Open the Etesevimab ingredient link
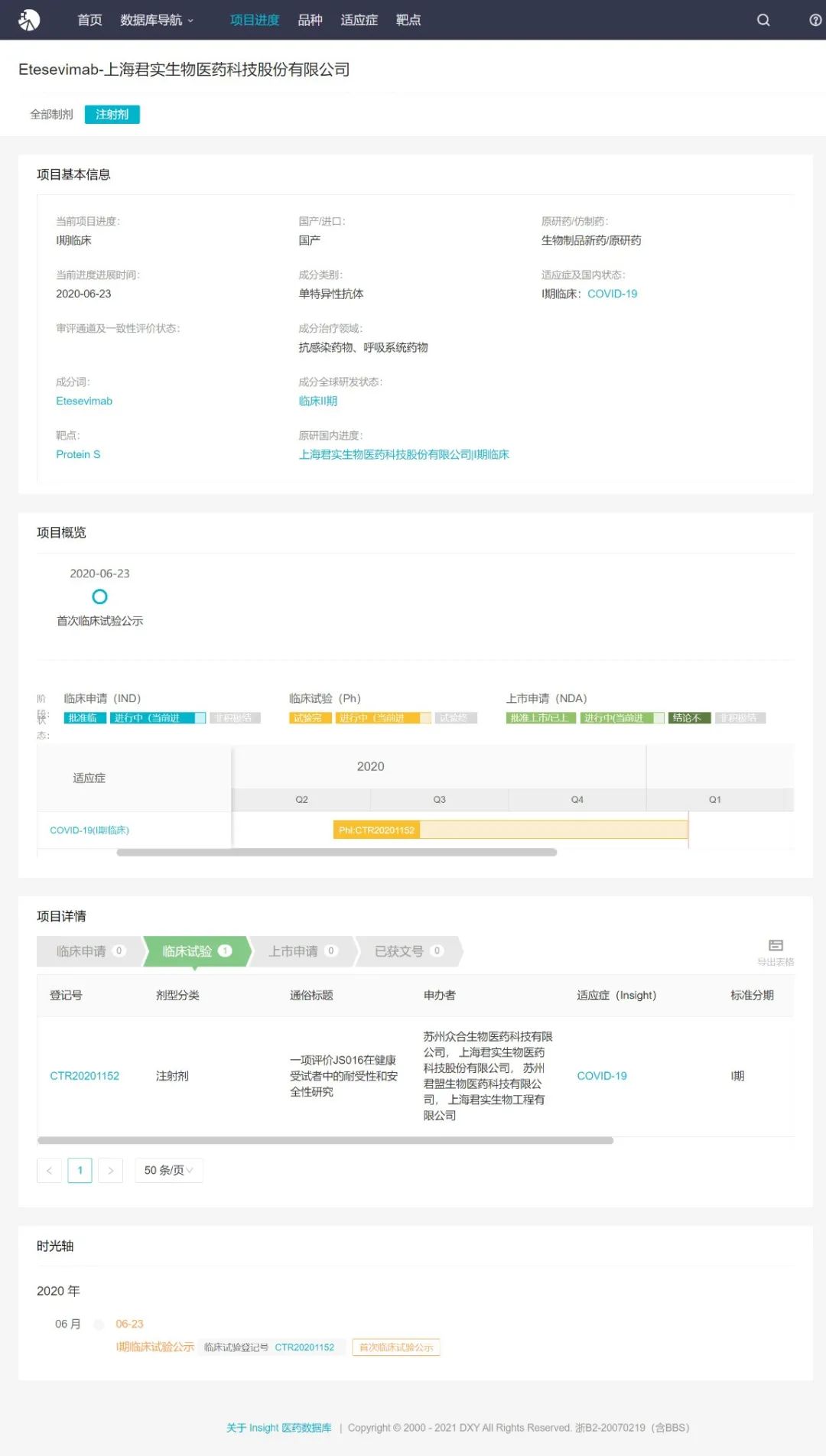The height and width of the screenshot is (1456, 826). click(x=84, y=401)
